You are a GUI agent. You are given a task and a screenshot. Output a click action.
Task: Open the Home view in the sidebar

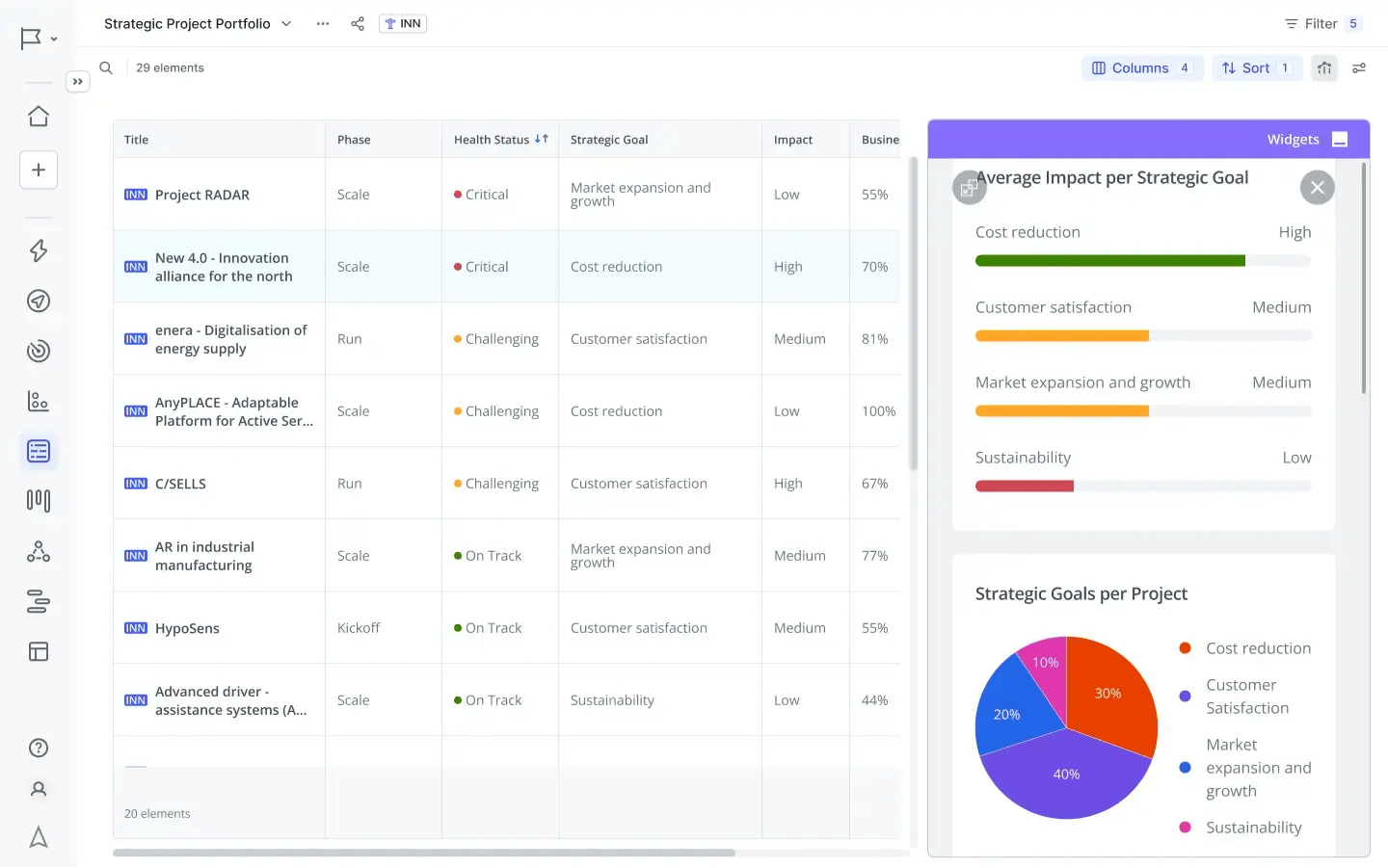click(x=39, y=115)
